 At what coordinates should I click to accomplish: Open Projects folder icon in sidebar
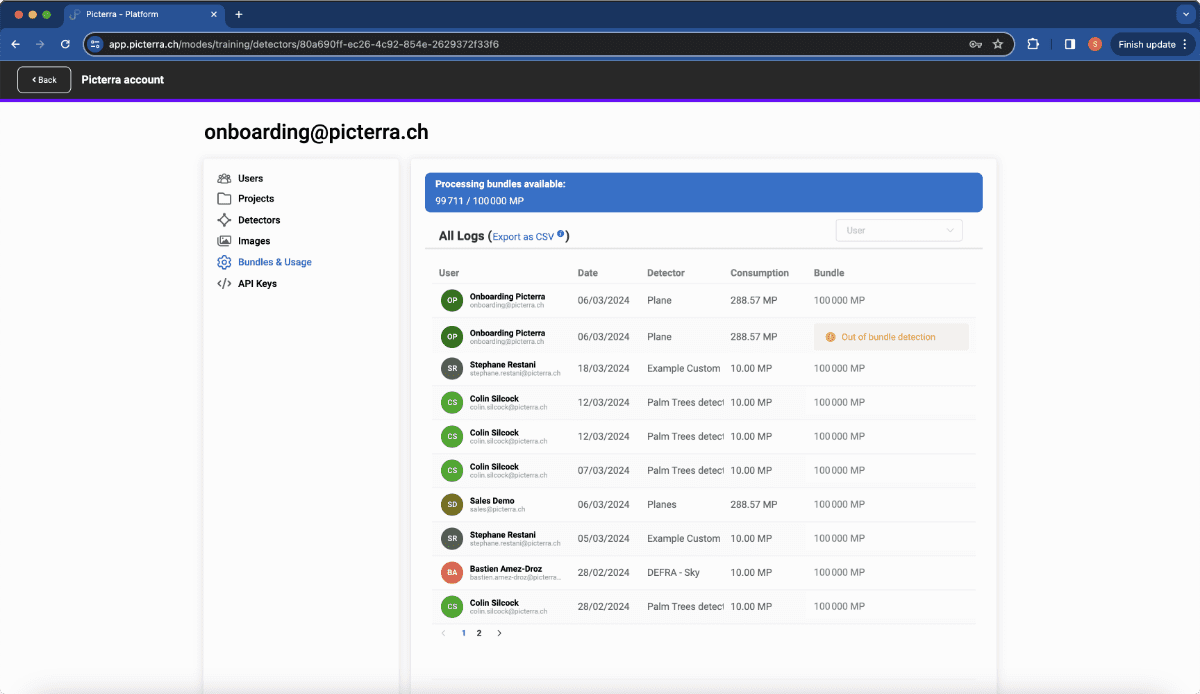tap(224, 198)
